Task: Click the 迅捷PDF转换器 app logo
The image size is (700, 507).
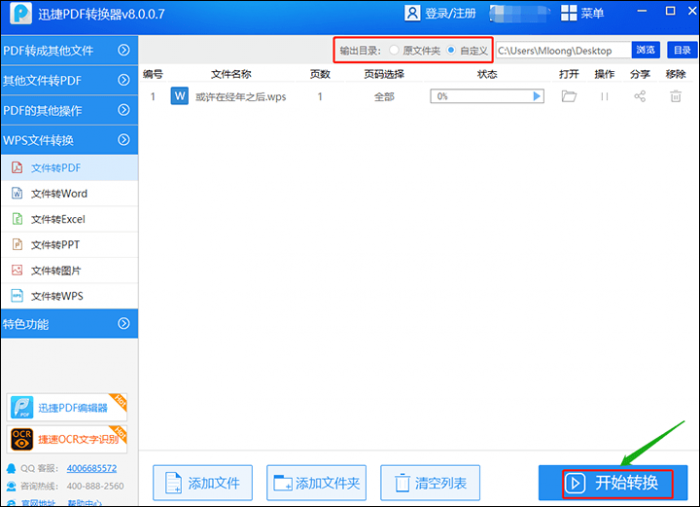Action: pos(21,13)
